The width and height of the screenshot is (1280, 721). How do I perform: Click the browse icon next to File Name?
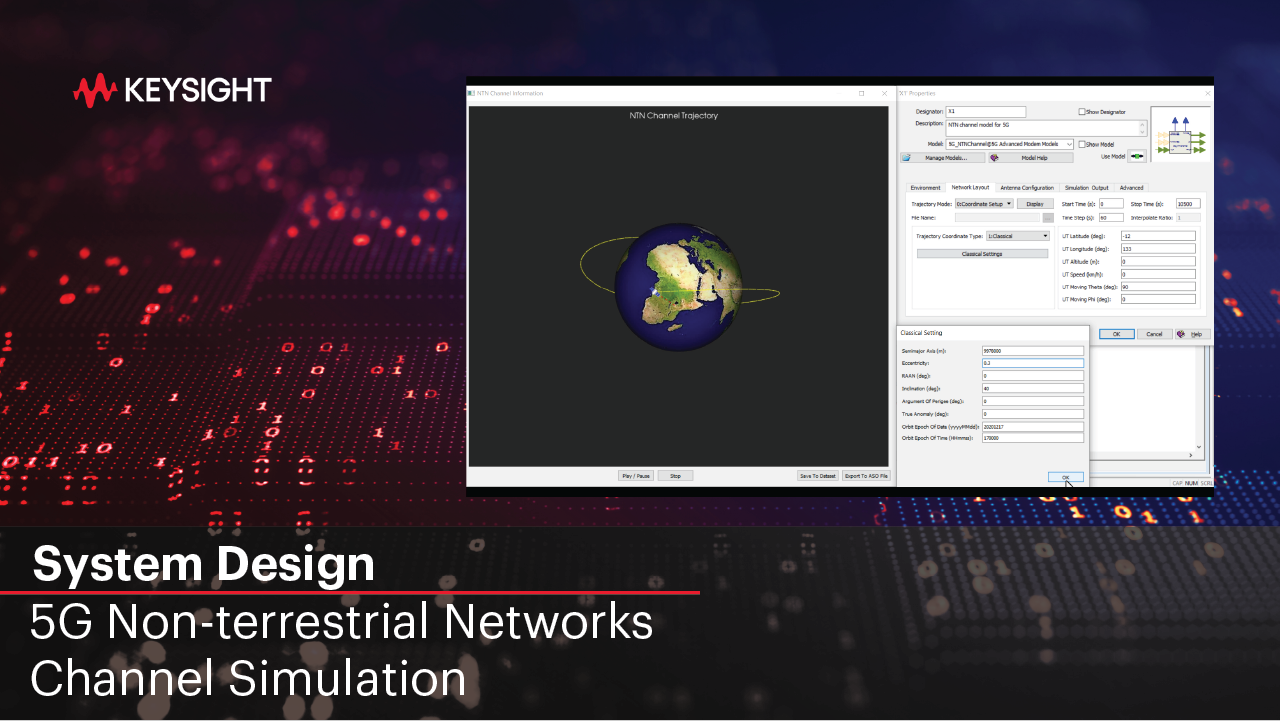(1047, 217)
